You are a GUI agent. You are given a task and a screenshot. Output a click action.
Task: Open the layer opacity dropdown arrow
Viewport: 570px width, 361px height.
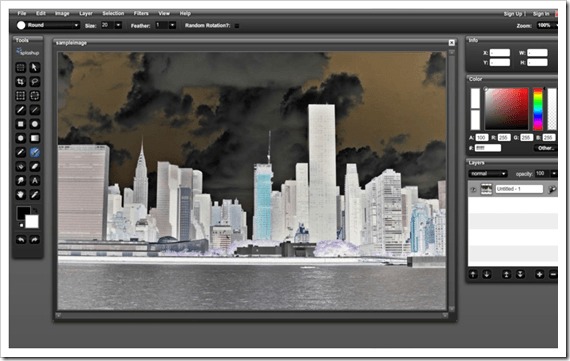click(554, 174)
